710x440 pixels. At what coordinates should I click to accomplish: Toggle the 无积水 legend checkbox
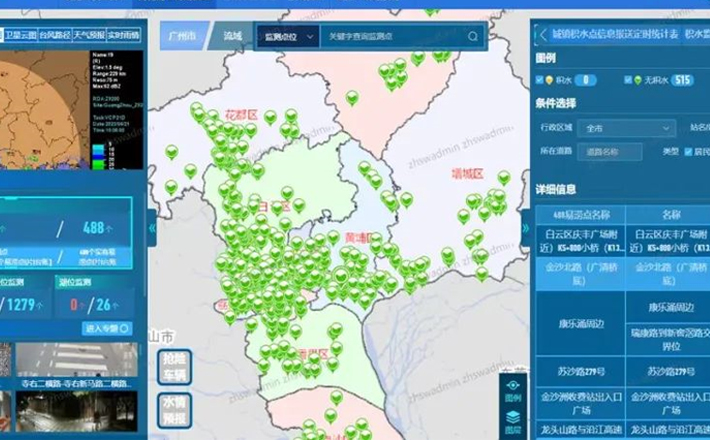click(x=628, y=80)
